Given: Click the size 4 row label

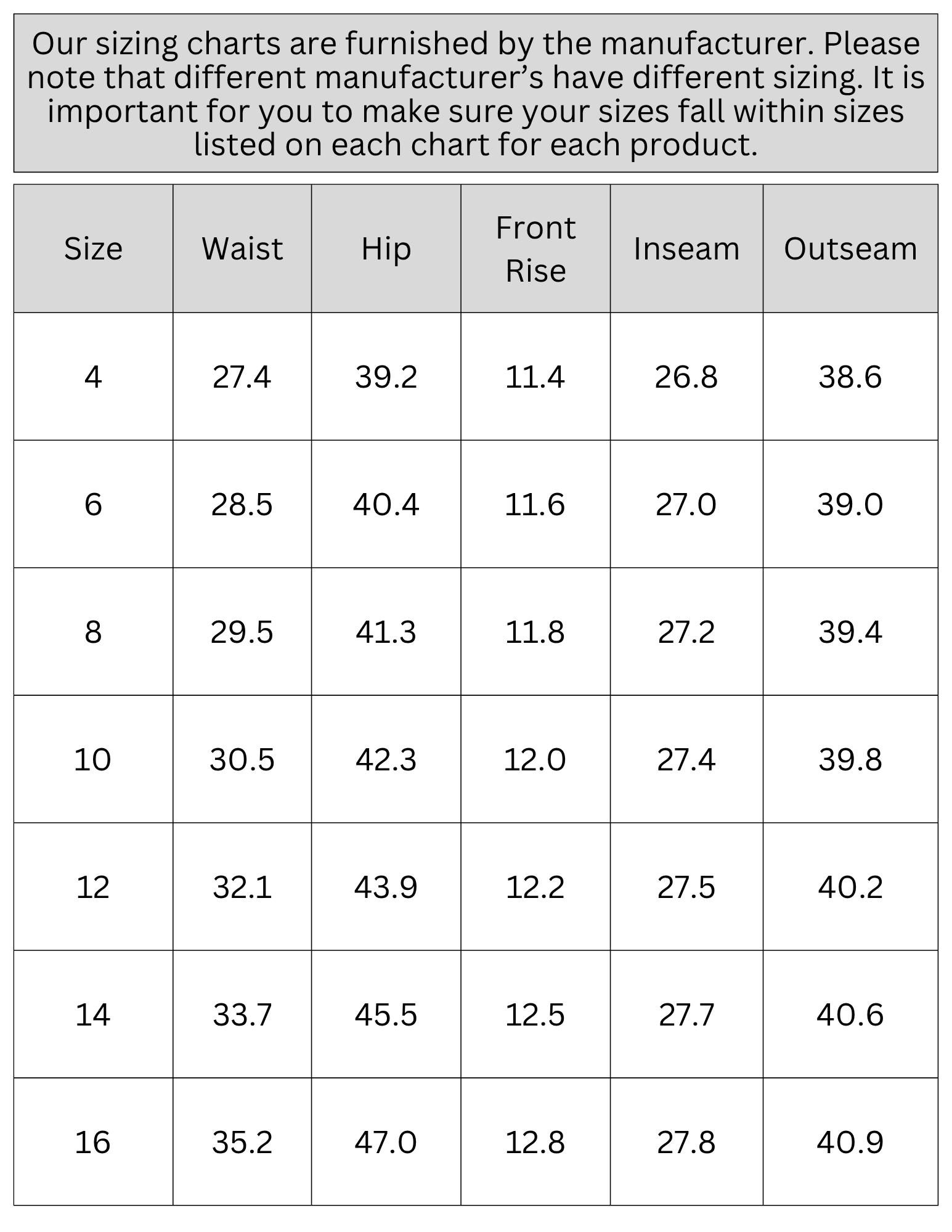Looking at the screenshot, I should coord(93,377).
